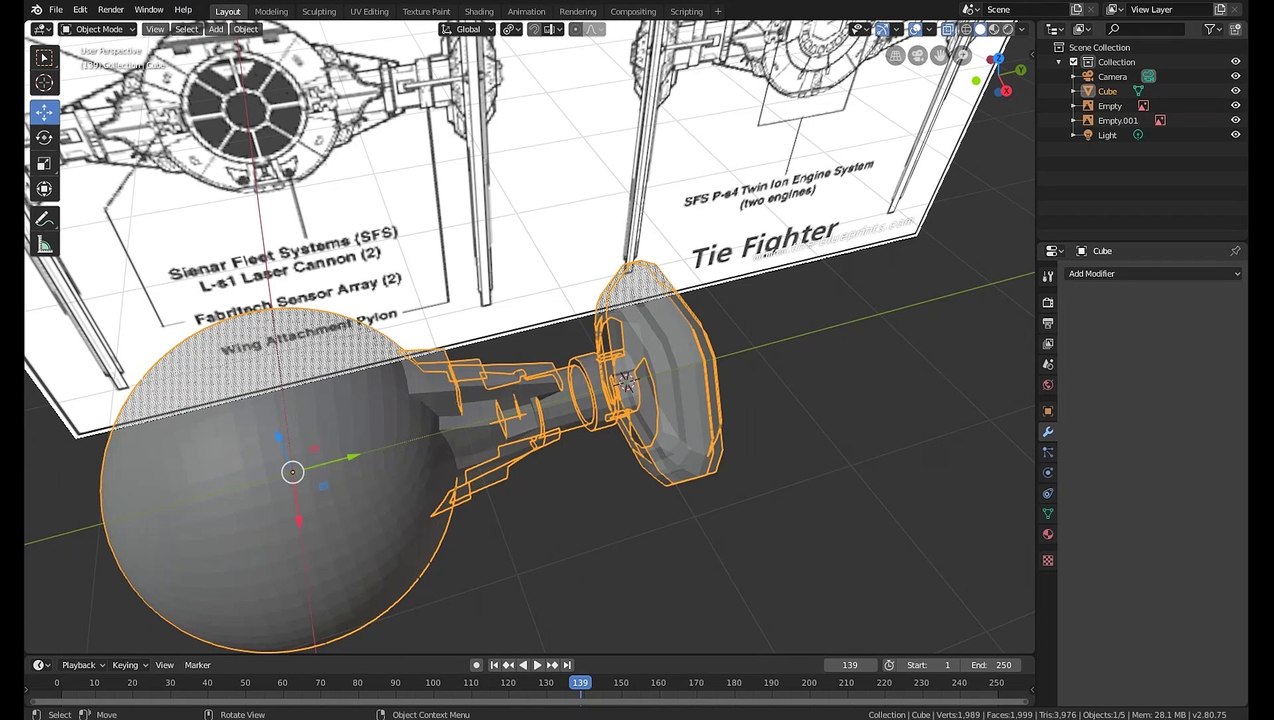This screenshot has height=720, width=1274.
Task: Hide the Light object with its eye icon
Action: pos(1235,135)
